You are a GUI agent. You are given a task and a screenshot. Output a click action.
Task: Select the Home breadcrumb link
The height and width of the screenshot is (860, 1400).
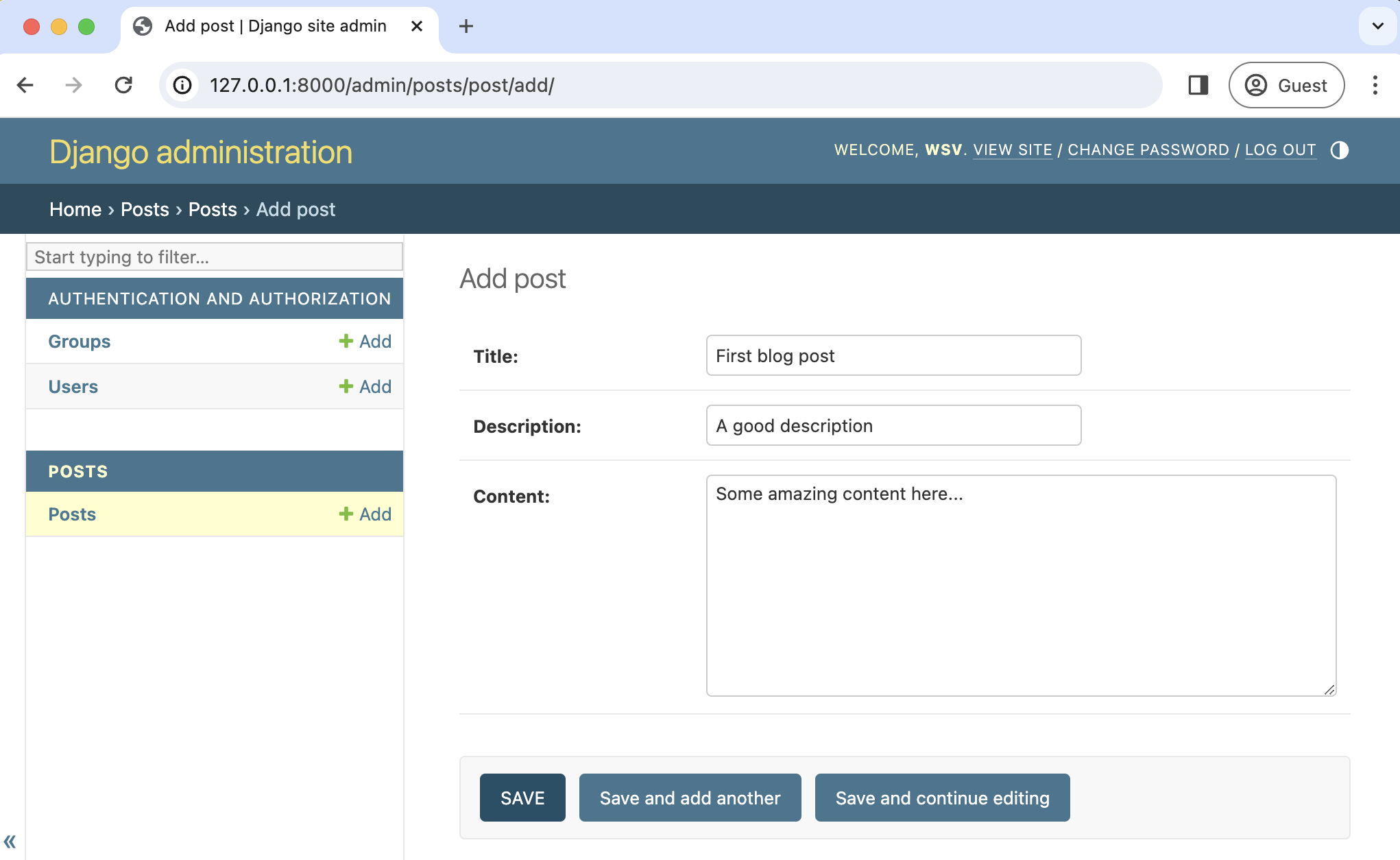(x=74, y=209)
